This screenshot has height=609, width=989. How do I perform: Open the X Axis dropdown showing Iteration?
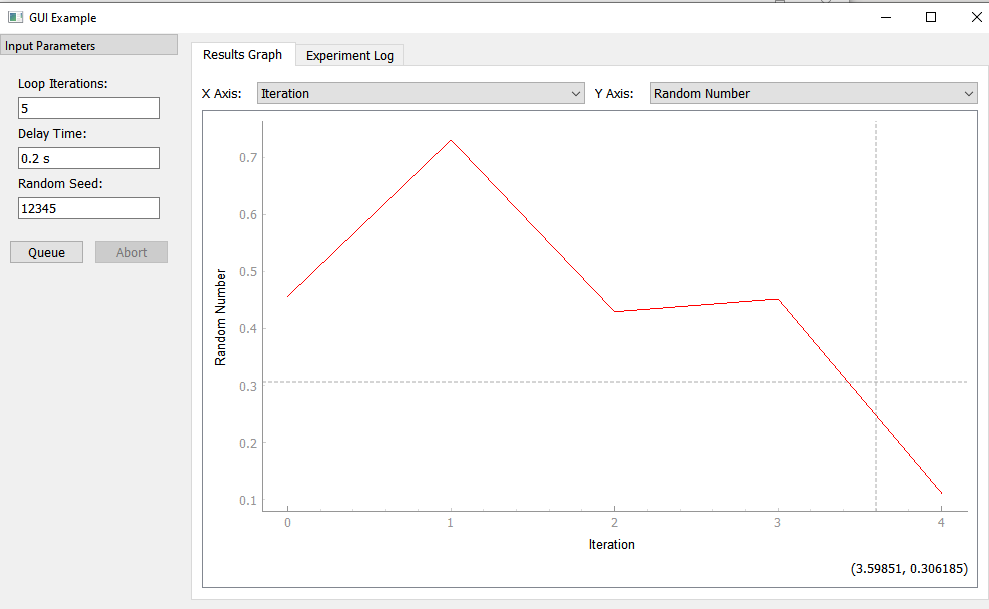420,92
